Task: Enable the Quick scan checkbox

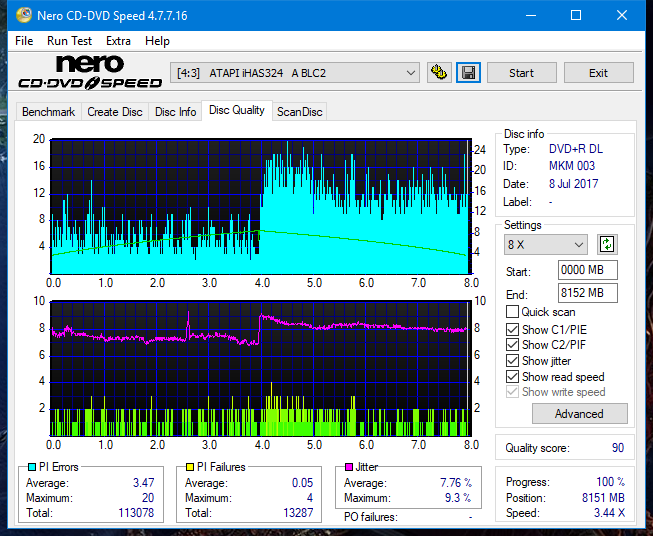Action: (512, 312)
